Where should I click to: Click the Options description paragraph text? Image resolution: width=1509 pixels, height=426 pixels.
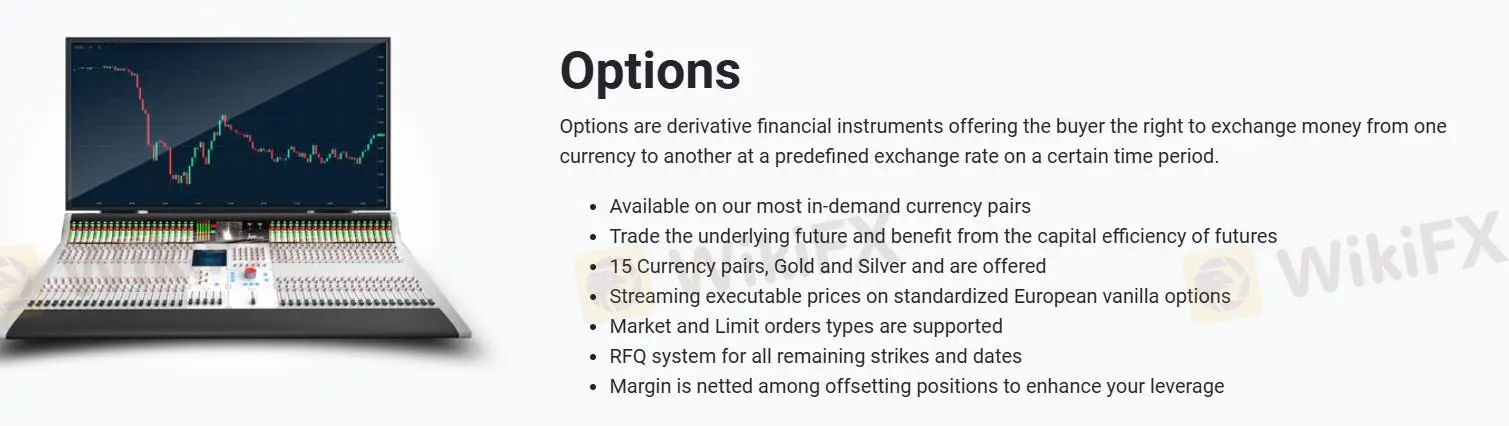1002,142
